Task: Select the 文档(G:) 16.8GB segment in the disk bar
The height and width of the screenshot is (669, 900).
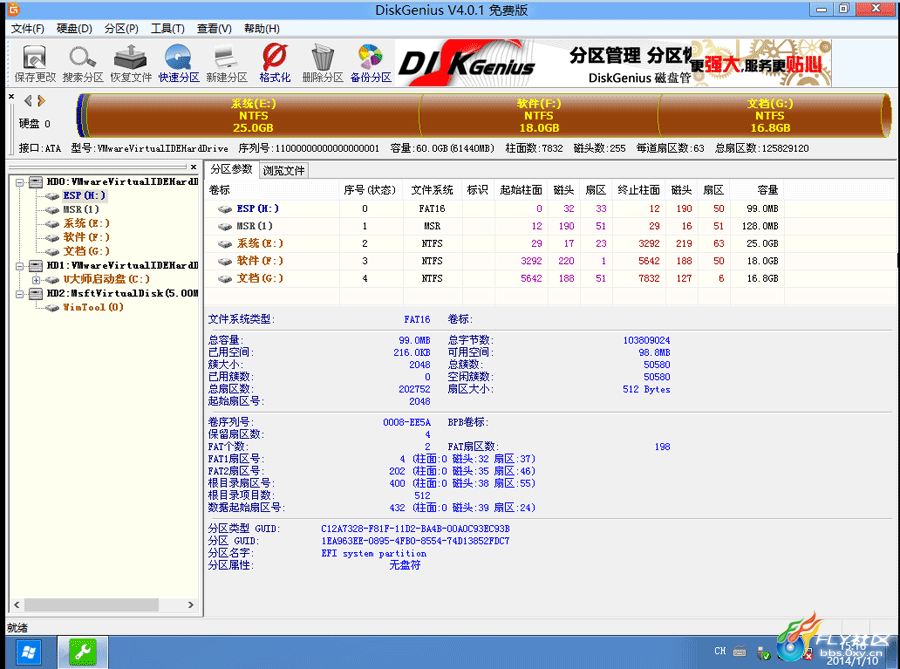Action: [770, 116]
